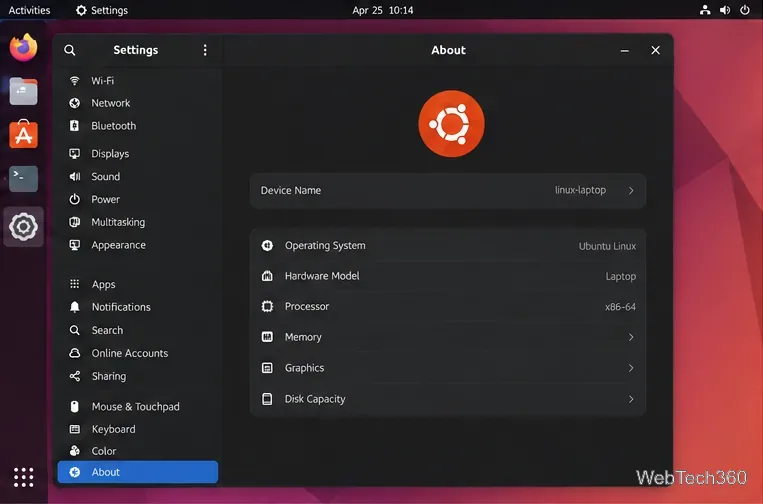Open Mouse & Touchpad settings
The image size is (763, 504).
(x=138, y=407)
